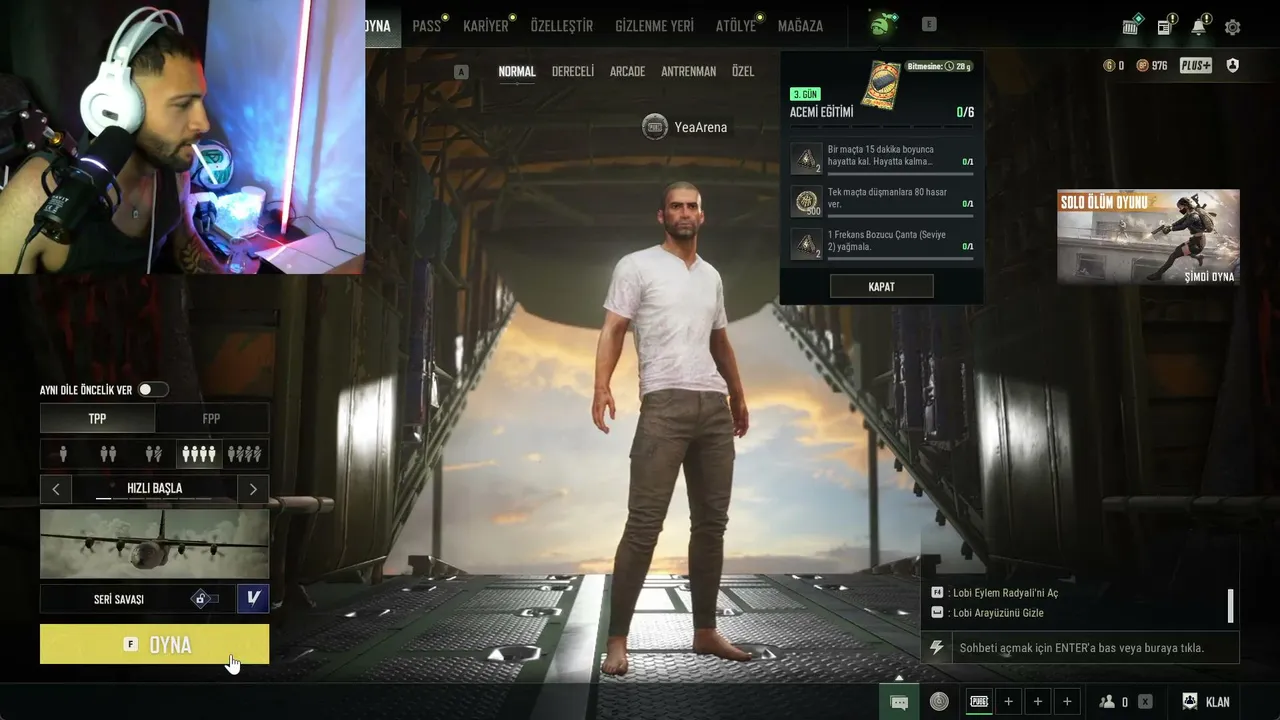Viewport: 1280px width, 720px height.
Task: Click the shield profile icon
Action: (1232, 66)
